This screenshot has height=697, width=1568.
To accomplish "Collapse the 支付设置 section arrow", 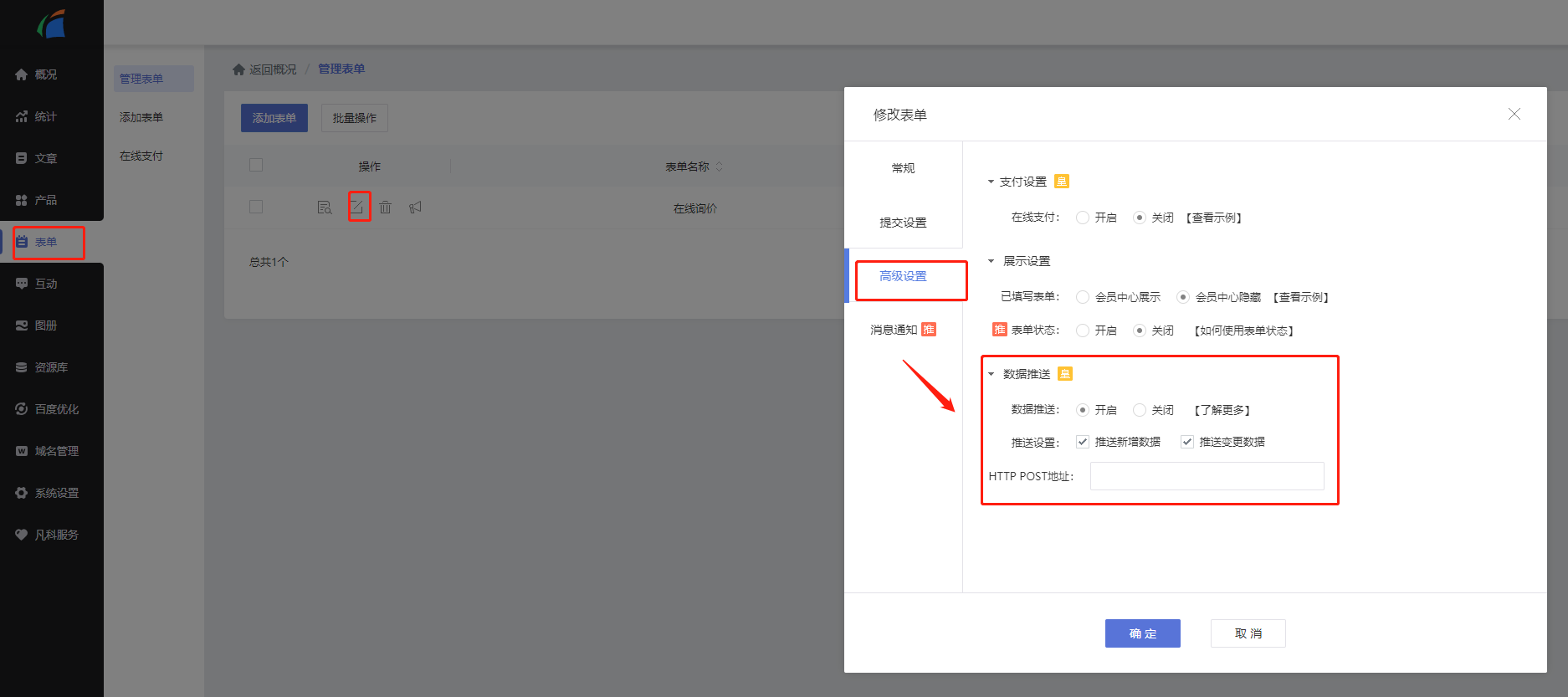I will click(x=991, y=182).
